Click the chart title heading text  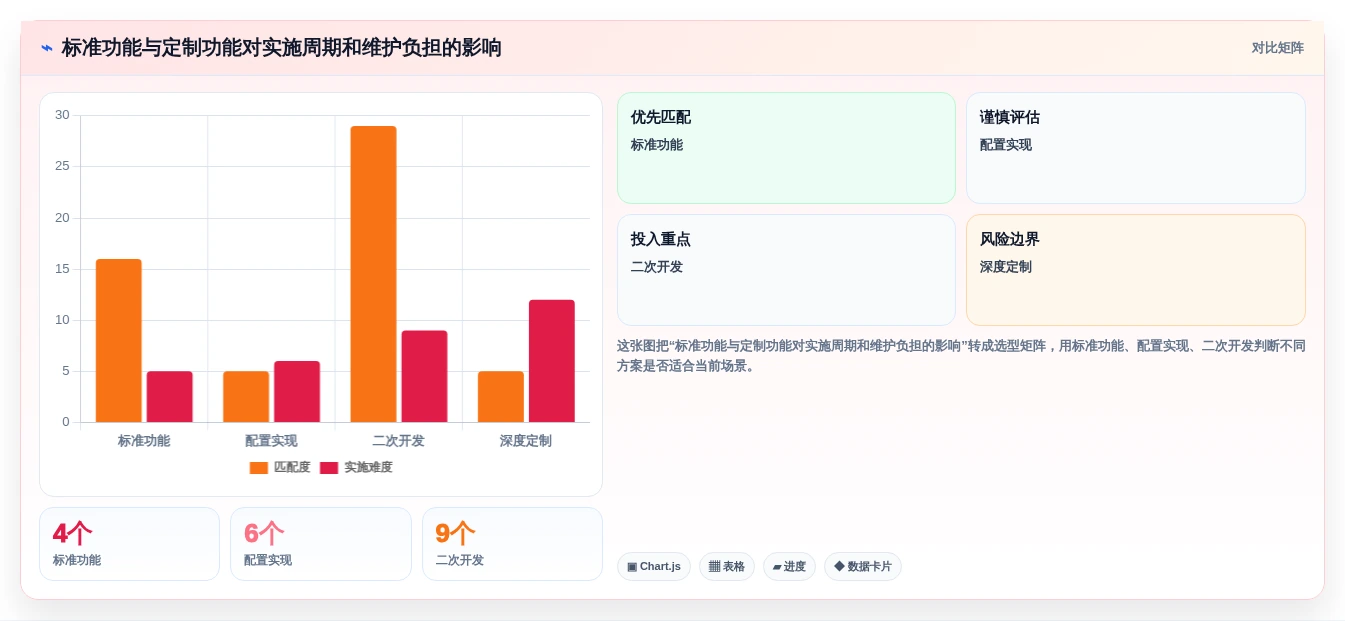click(x=282, y=48)
